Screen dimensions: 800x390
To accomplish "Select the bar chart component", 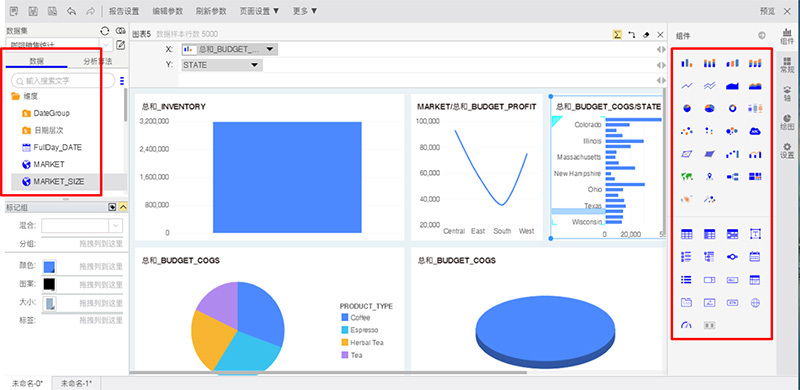I will coord(687,63).
